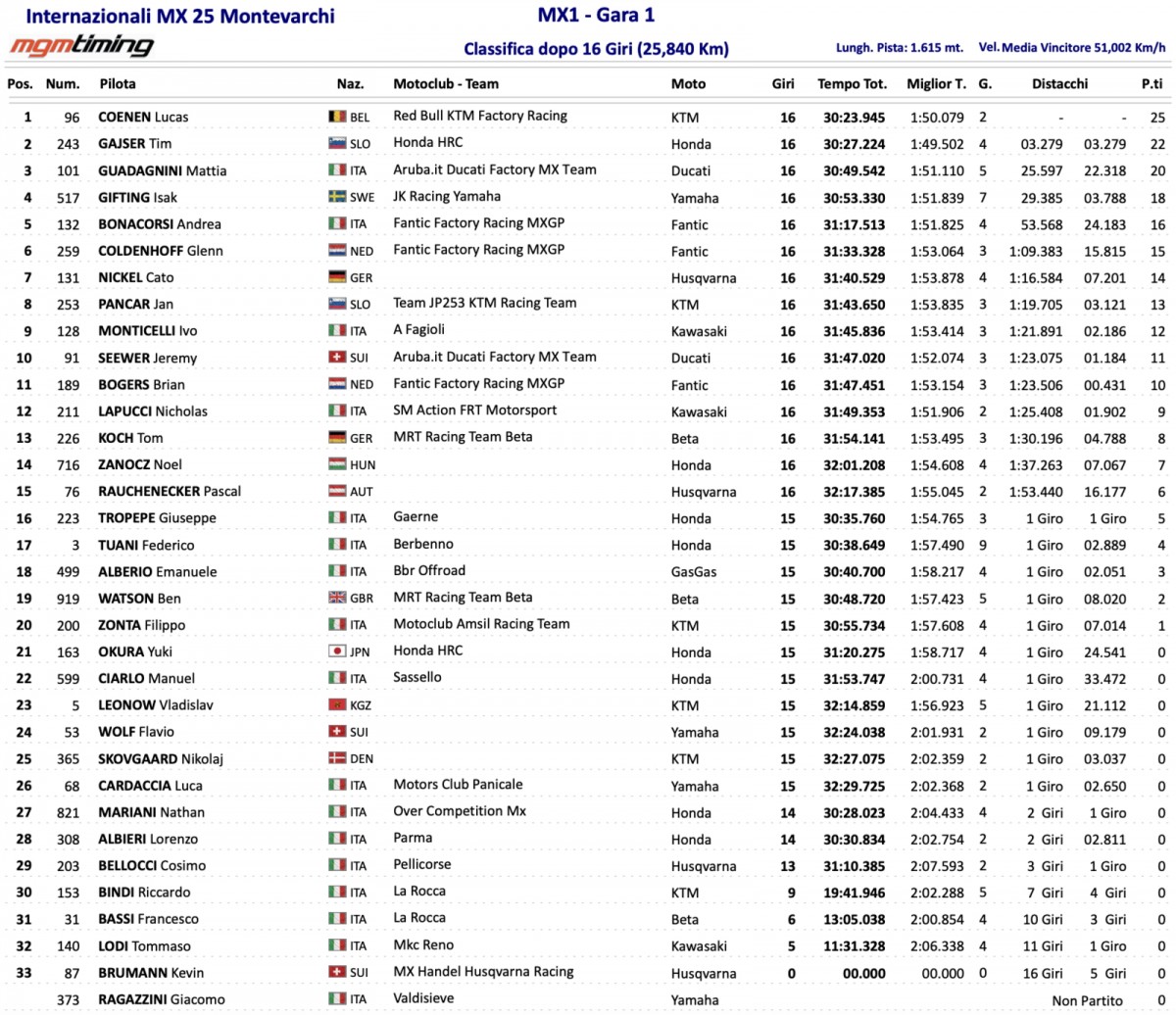Click total time 19:41.946 in BINDI's row
Image resolution: width=1176 pixels, height=1015 pixels.
[x=854, y=893]
